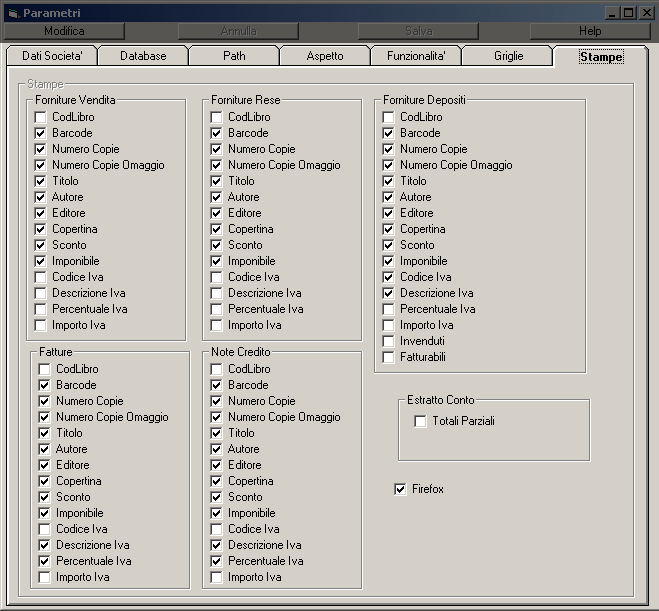Open the Database tab

143,56
